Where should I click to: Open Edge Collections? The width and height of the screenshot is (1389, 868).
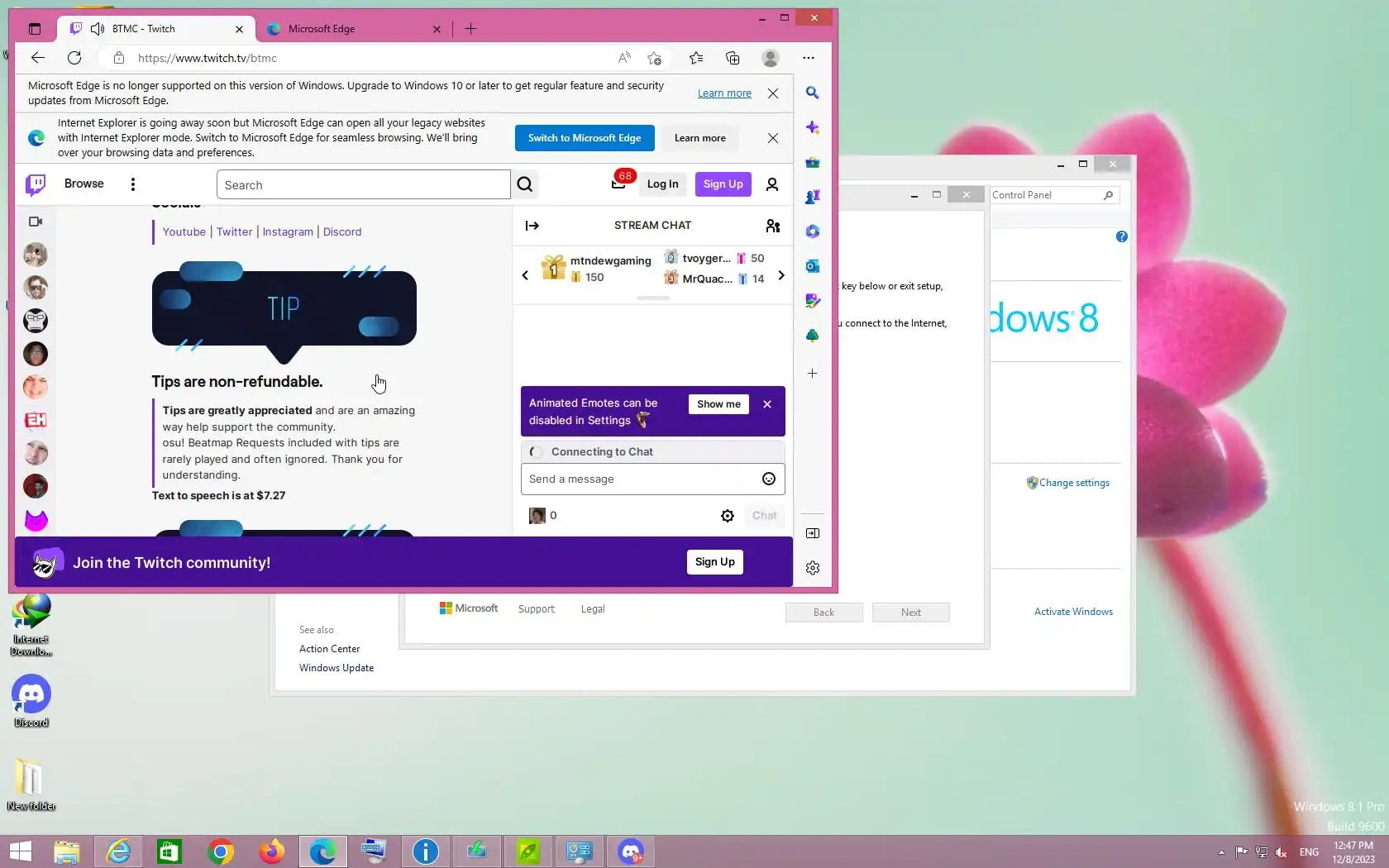pyautogui.click(x=733, y=58)
